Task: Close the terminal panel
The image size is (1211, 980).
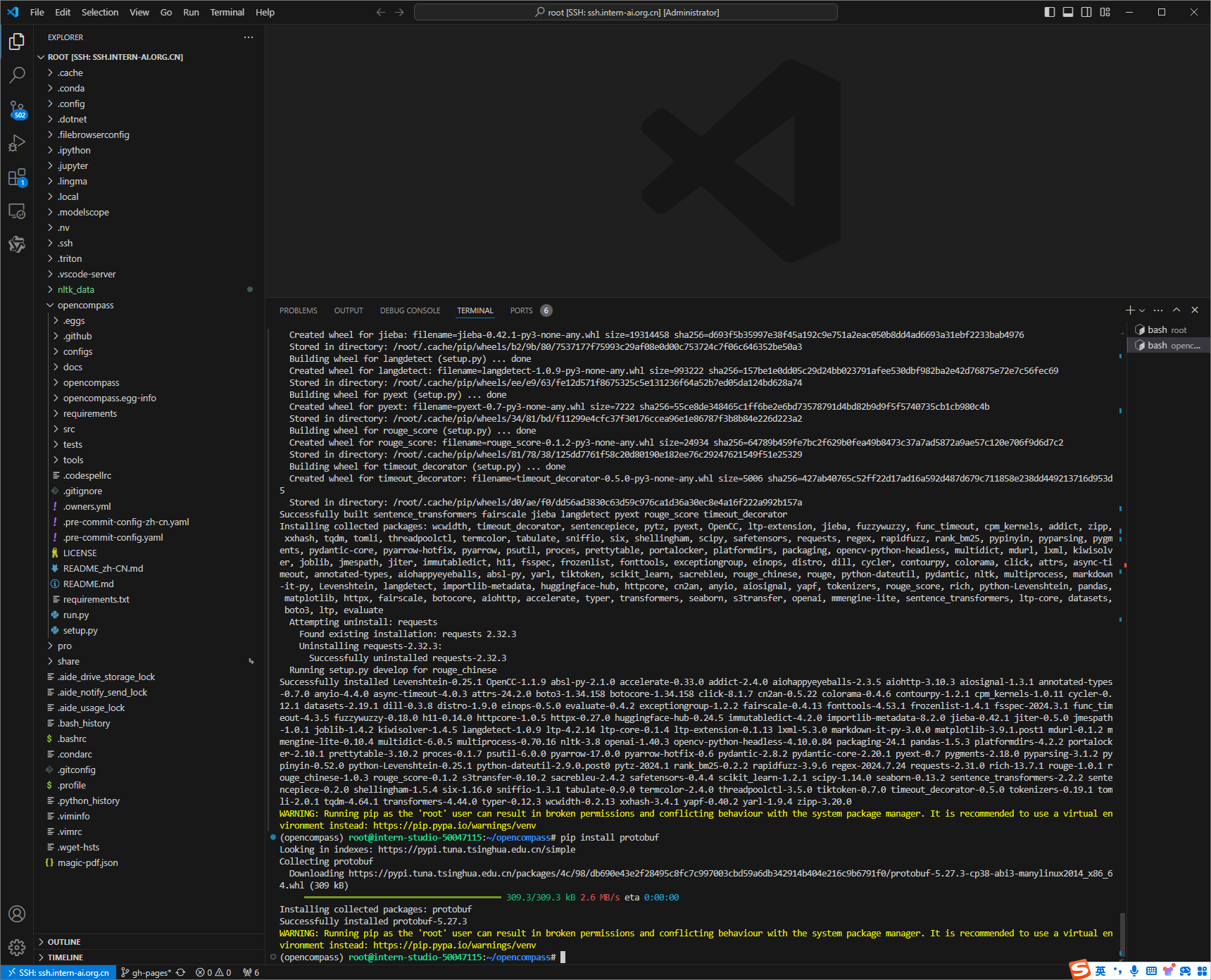Action: click(1195, 310)
